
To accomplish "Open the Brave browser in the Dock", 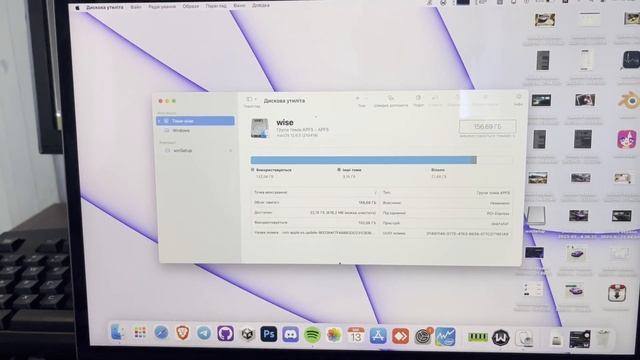I will (x=182, y=333).
